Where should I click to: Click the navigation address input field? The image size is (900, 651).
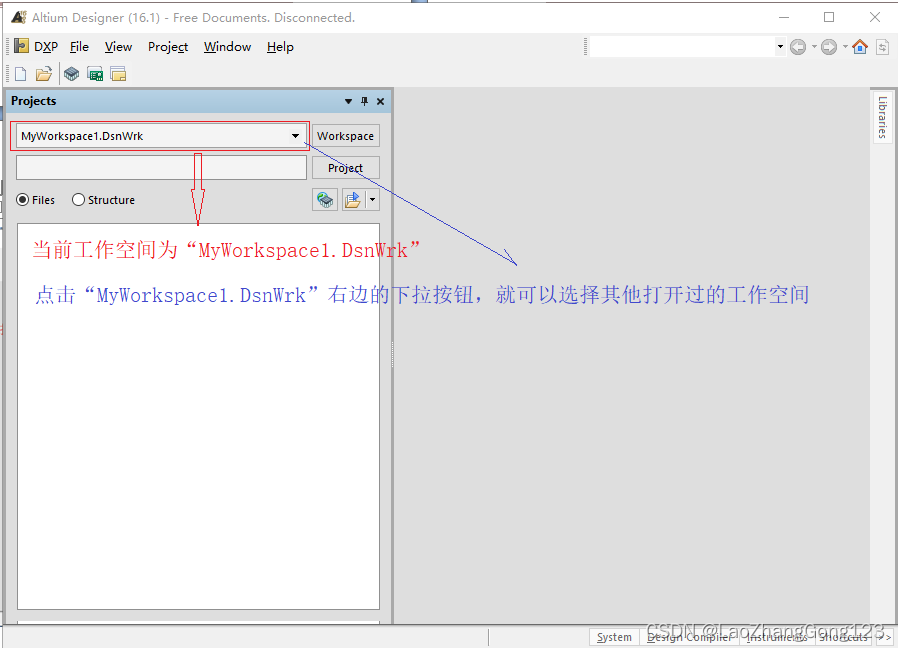pyautogui.click(x=683, y=46)
